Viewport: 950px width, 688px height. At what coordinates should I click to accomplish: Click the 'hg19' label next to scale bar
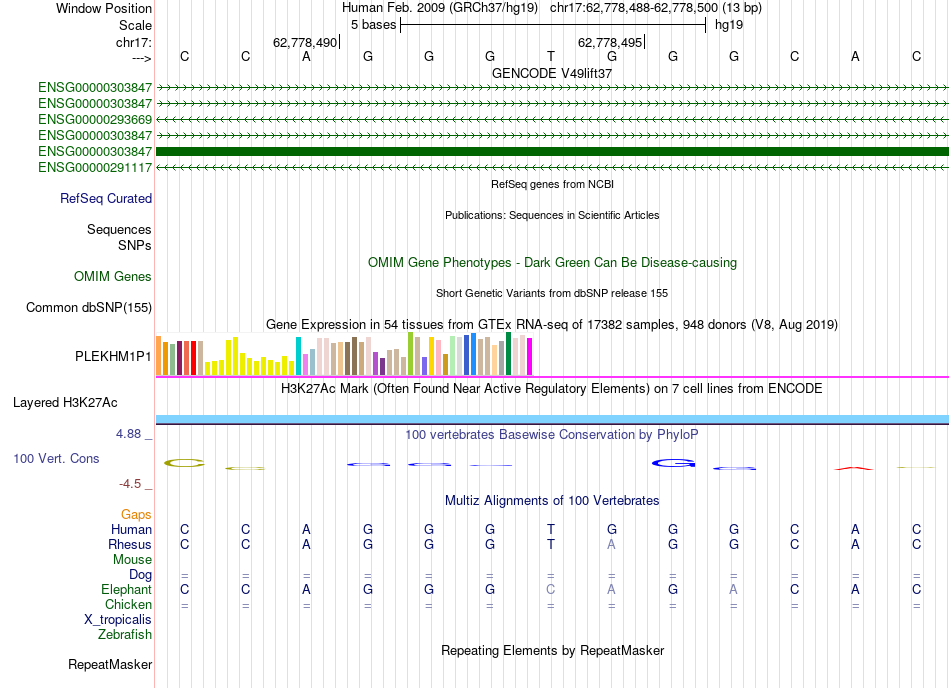click(x=729, y=25)
